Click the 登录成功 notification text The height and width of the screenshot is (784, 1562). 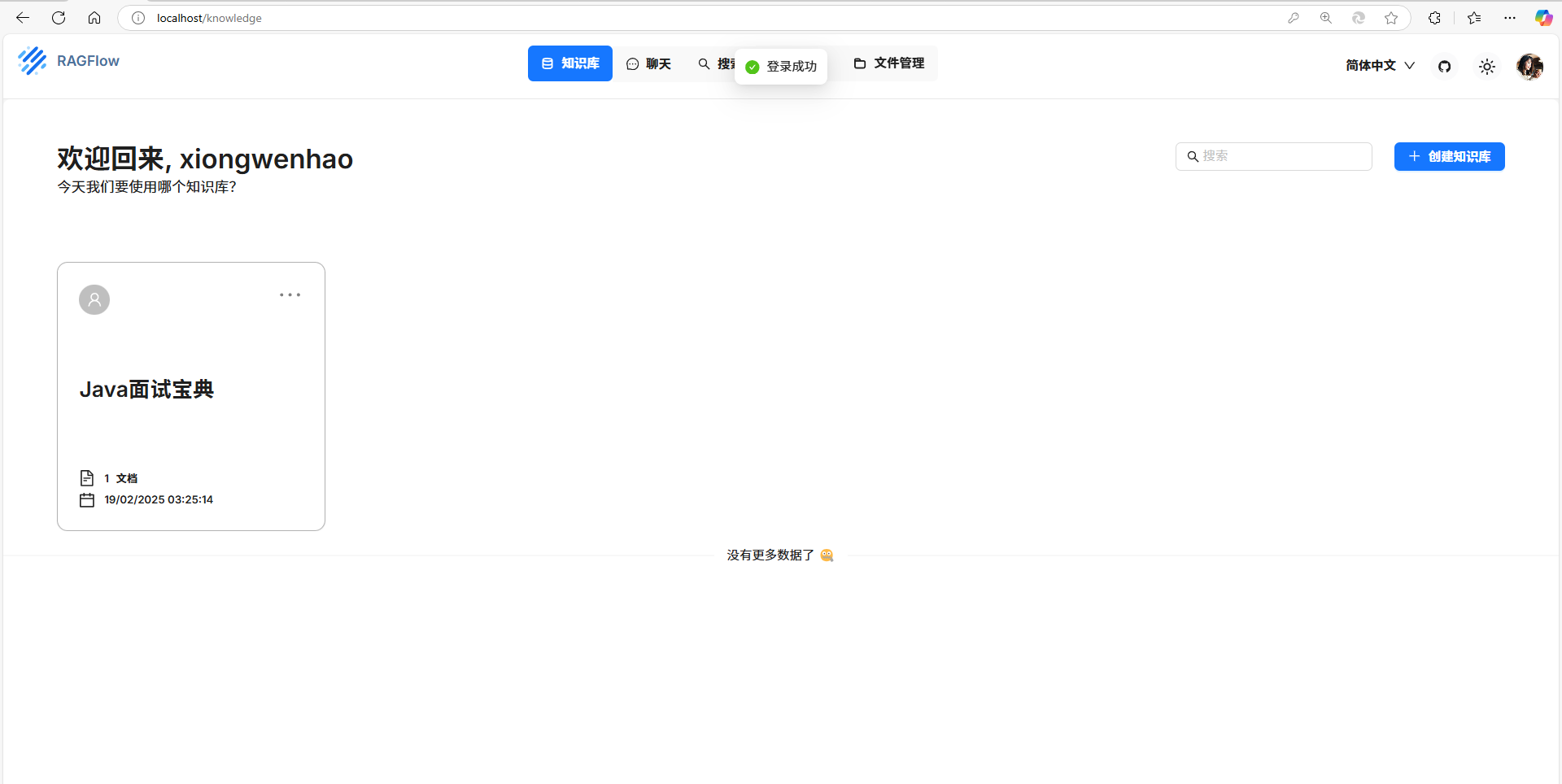click(792, 67)
